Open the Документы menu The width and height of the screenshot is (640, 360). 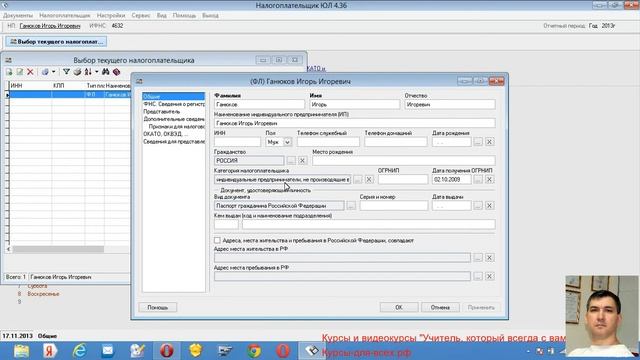point(18,16)
